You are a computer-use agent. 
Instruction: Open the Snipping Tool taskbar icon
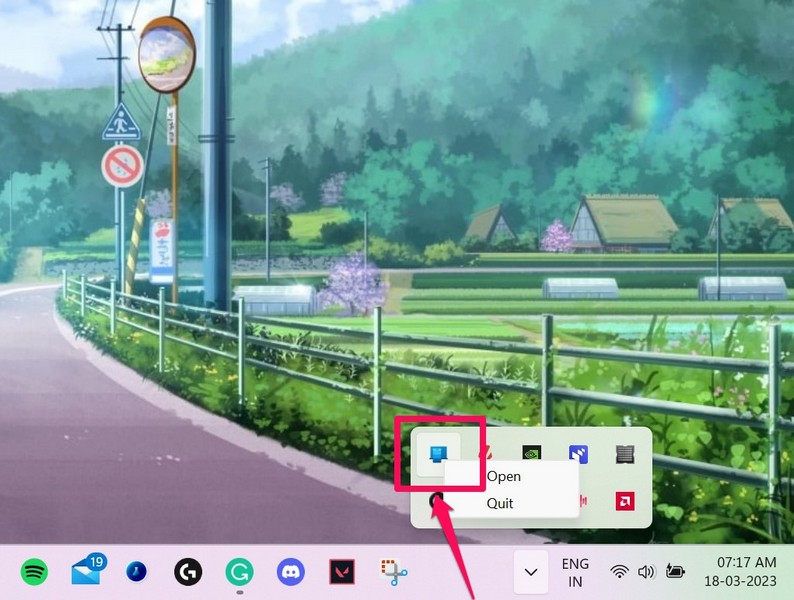click(394, 572)
